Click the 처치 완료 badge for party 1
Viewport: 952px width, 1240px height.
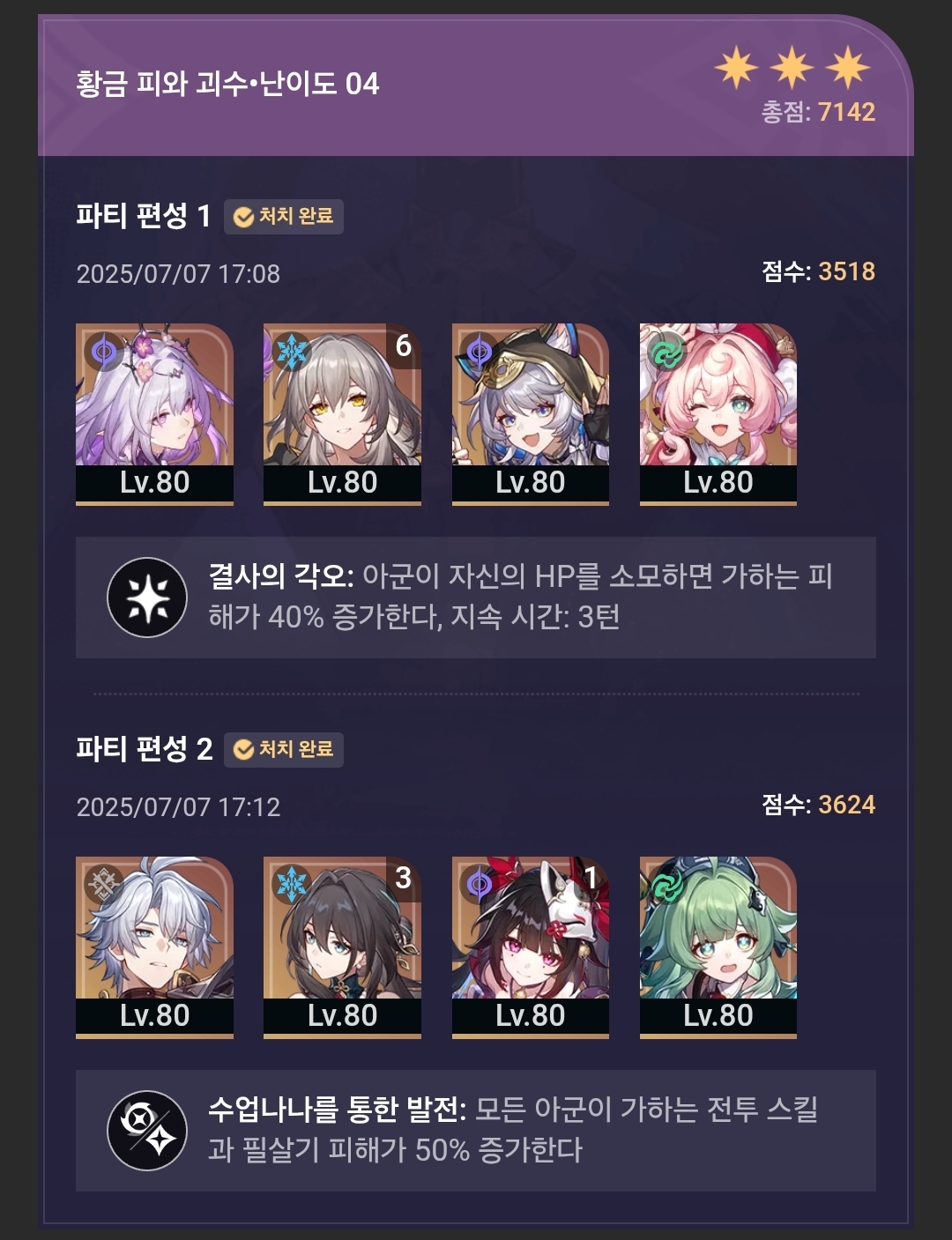tap(283, 217)
